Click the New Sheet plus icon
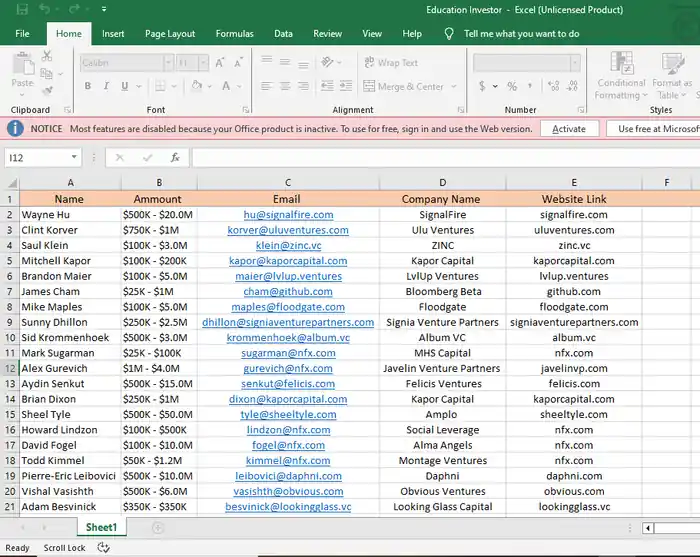The width and height of the screenshot is (700, 557). click(158, 528)
